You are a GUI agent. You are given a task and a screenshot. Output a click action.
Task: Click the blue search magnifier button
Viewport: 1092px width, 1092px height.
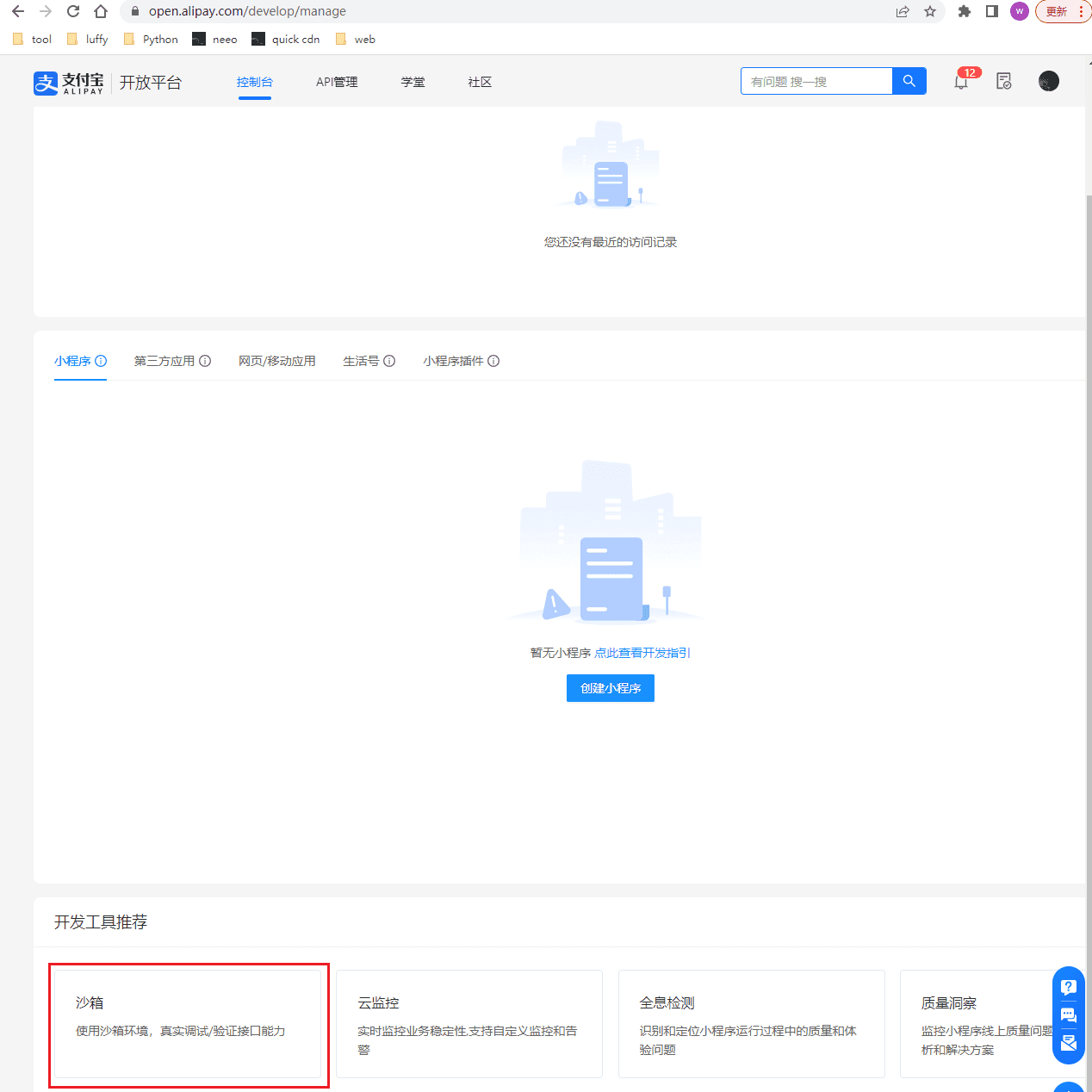click(x=909, y=81)
